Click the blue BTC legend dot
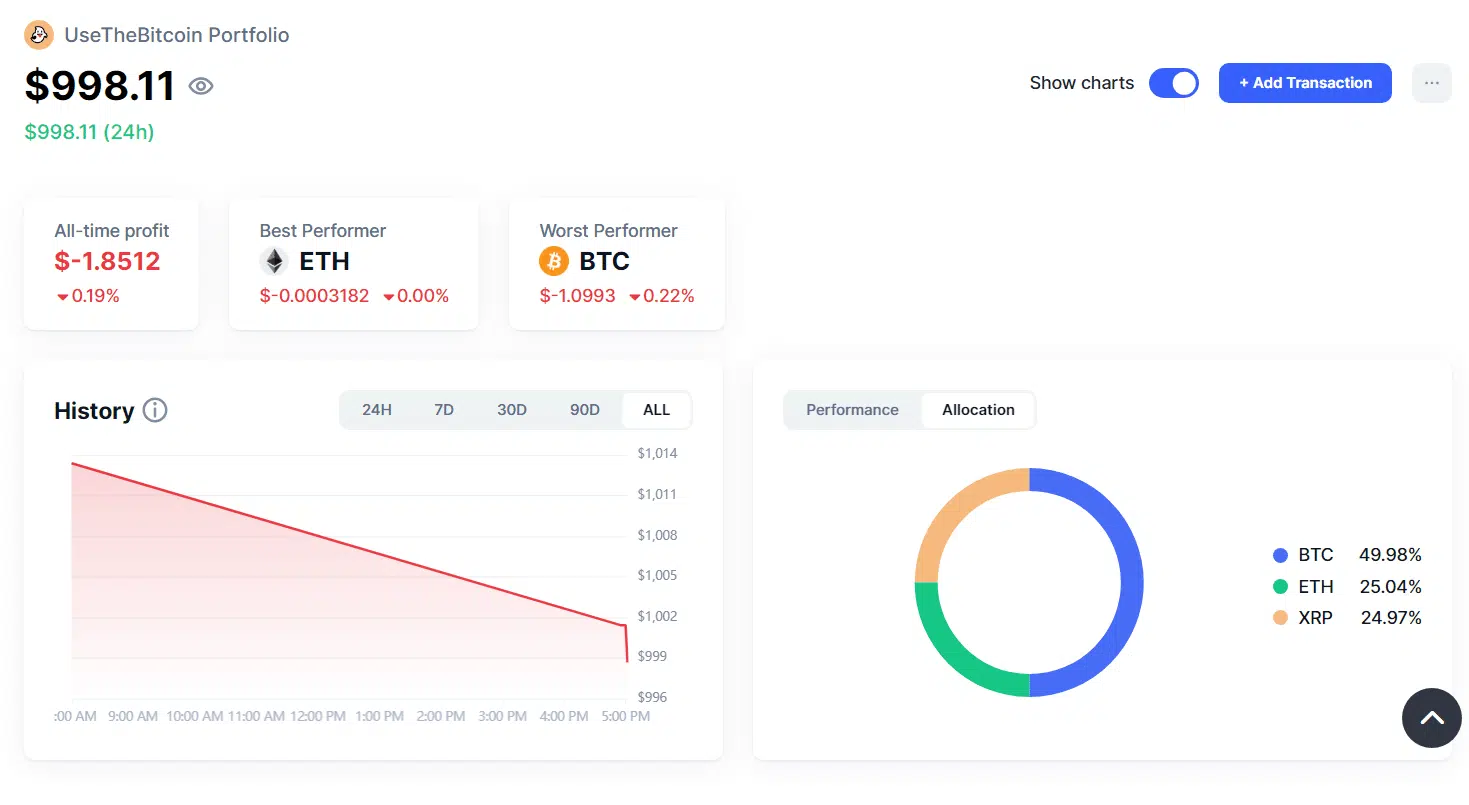1469x805 pixels. (x=1280, y=555)
